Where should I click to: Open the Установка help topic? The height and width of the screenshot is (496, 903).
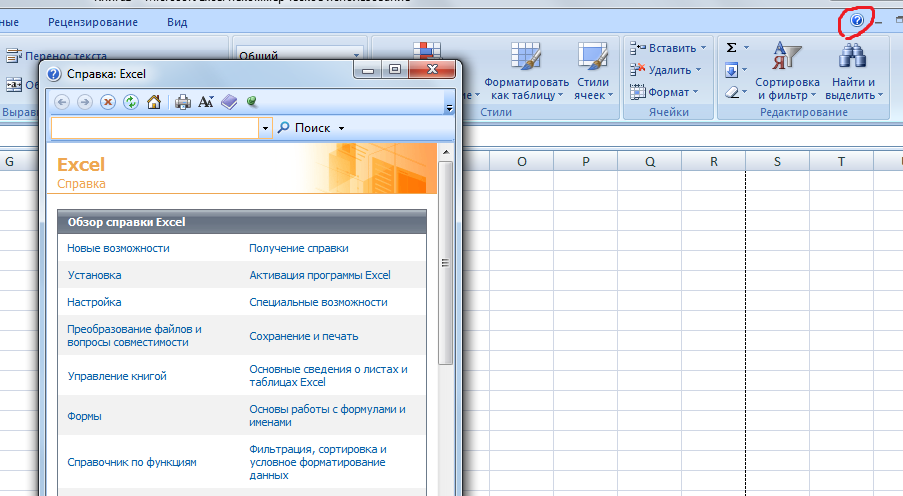[94, 275]
